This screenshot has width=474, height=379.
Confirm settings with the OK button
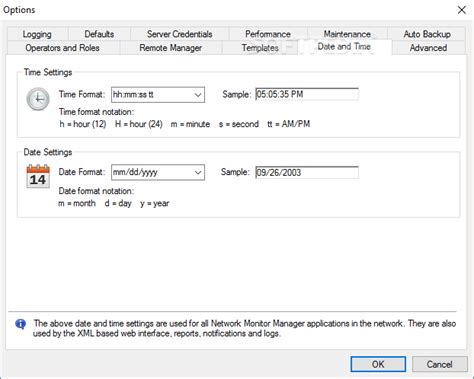[378, 364]
